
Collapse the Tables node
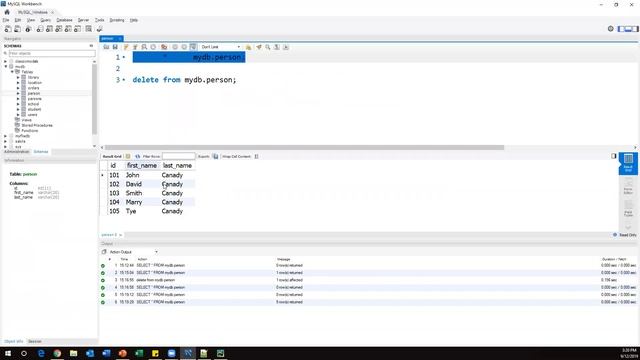click(x=12, y=72)
